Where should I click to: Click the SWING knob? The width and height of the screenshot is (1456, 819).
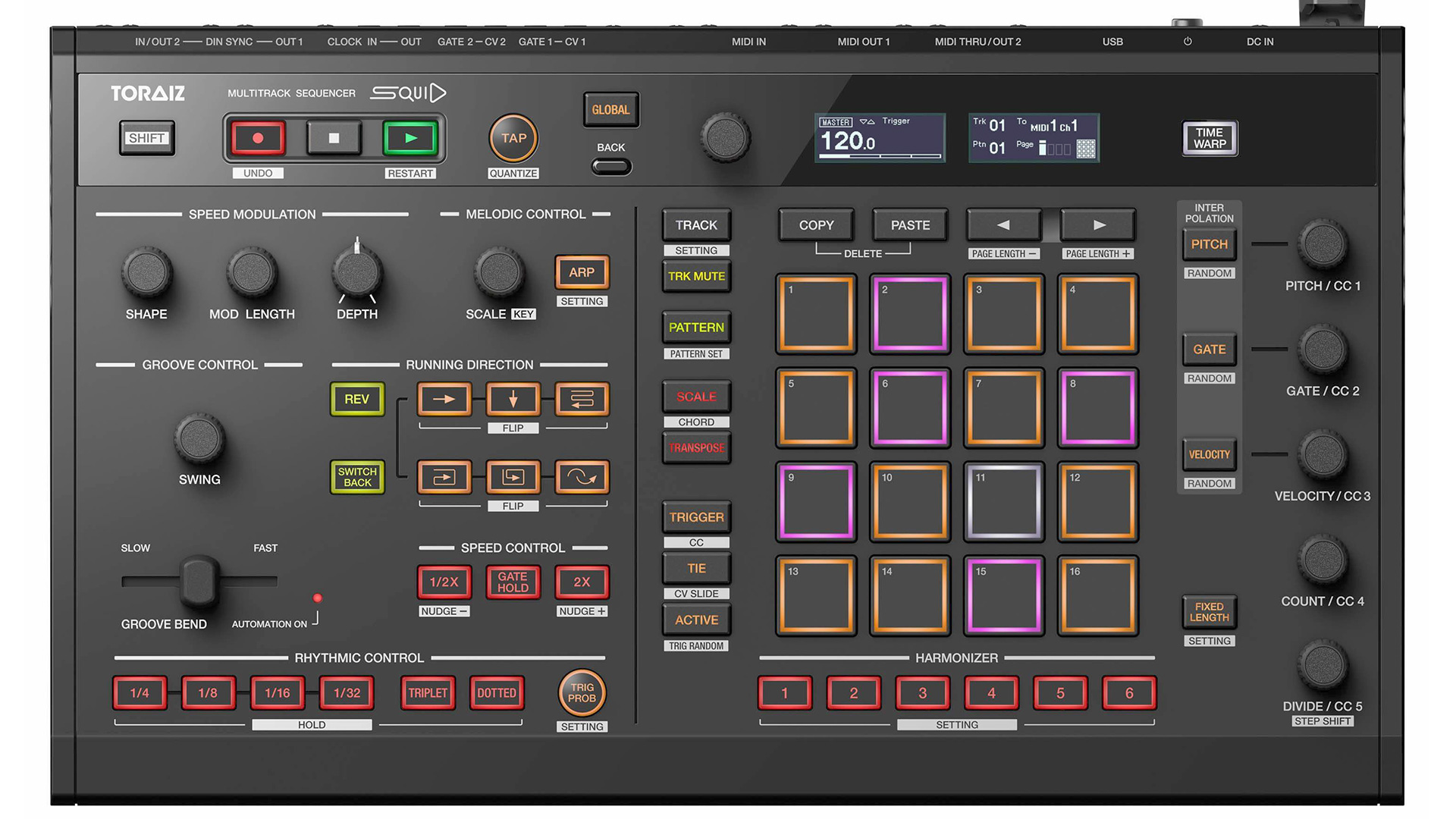pyautogui.click(x=199, y=438)
